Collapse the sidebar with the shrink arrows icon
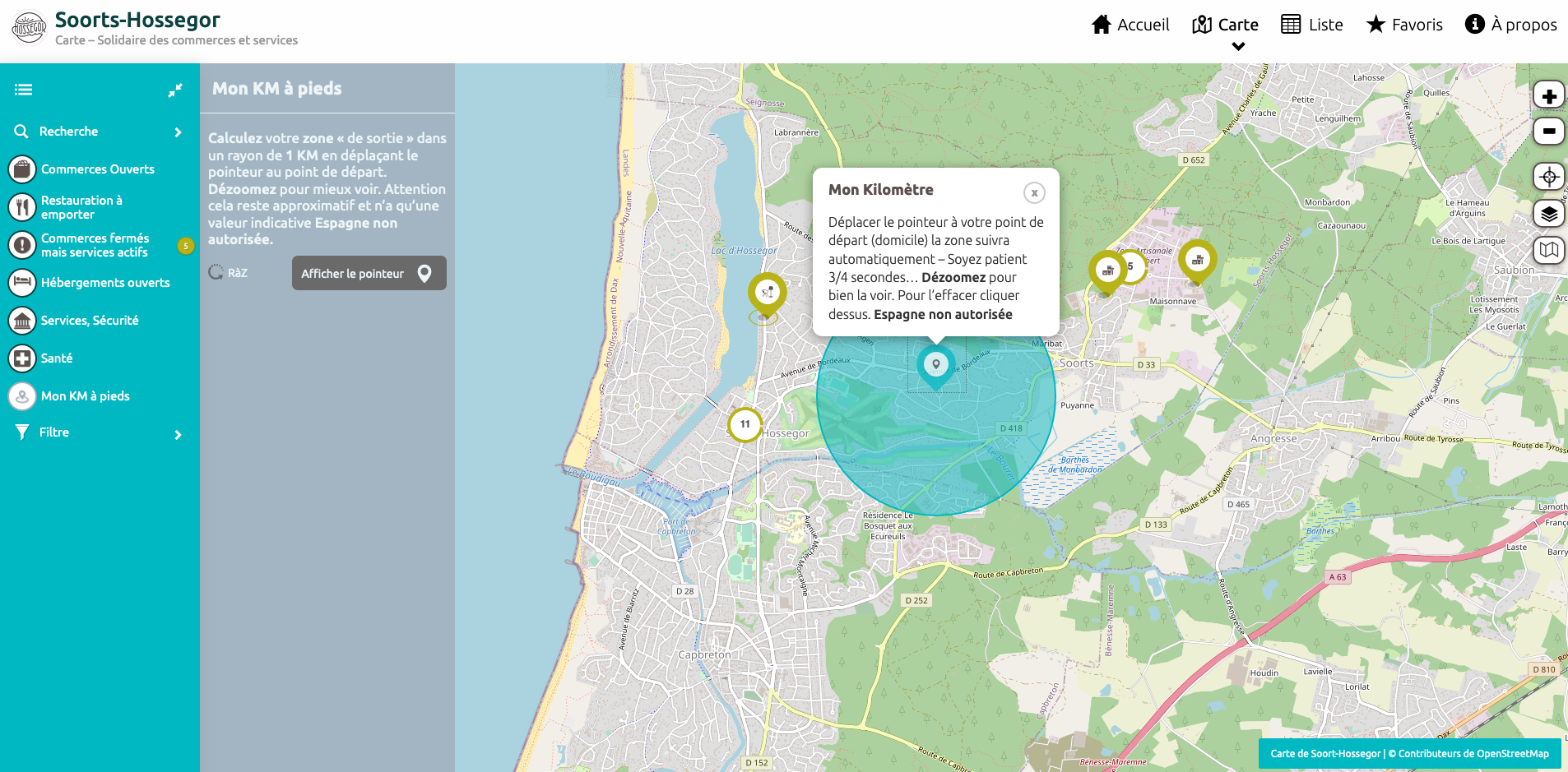The image size is (1568, 772). (x=175, y=90)
